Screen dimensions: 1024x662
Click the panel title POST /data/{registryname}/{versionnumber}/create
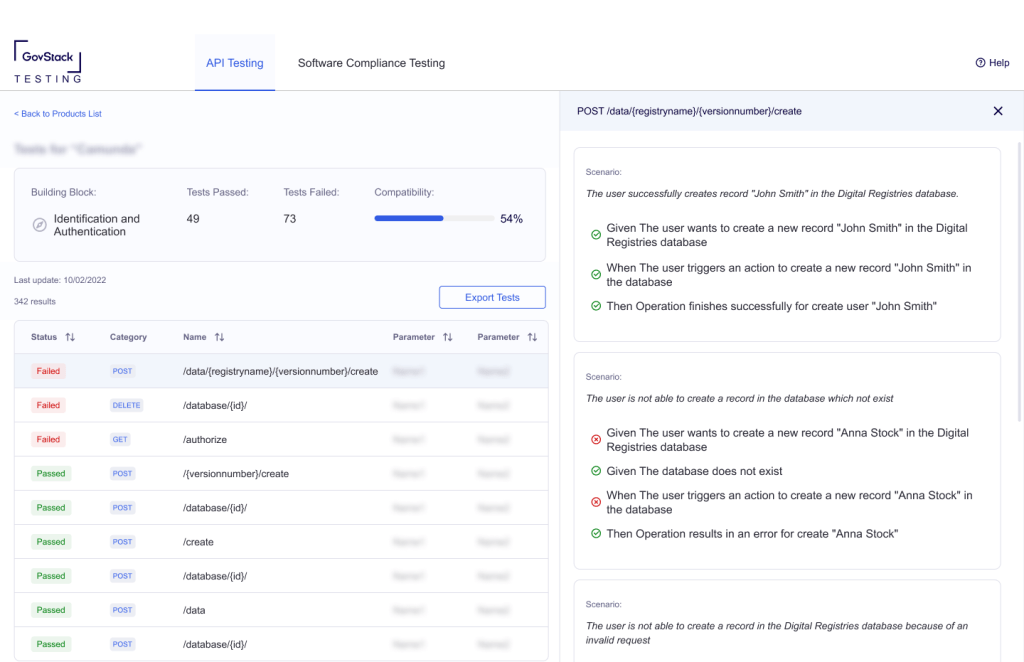coord(689,111)
